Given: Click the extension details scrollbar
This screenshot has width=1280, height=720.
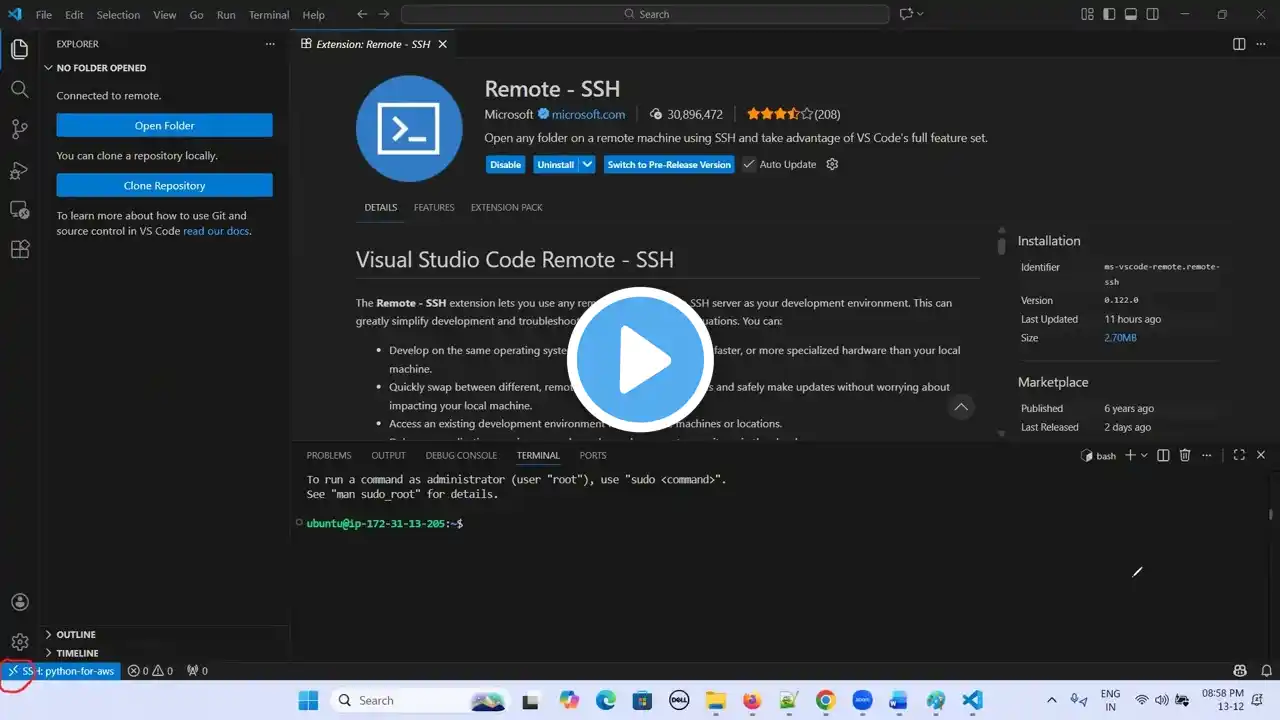Looking at the screenshot, I should coord(1001,243).
